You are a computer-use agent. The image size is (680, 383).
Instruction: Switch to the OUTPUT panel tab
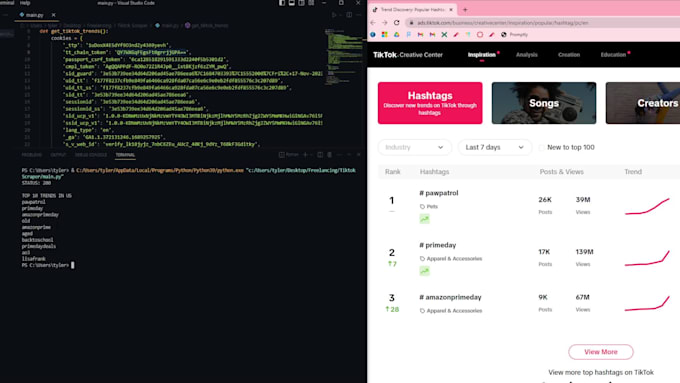58,155
